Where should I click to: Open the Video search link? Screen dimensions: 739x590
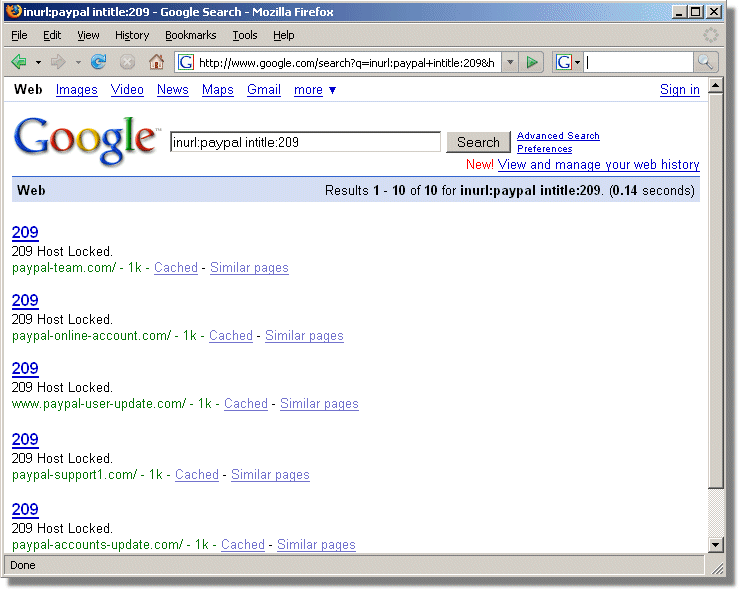pos(127,90)
